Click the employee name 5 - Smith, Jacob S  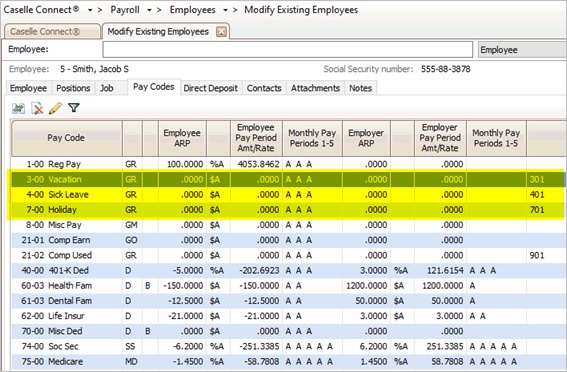(94, 69)
